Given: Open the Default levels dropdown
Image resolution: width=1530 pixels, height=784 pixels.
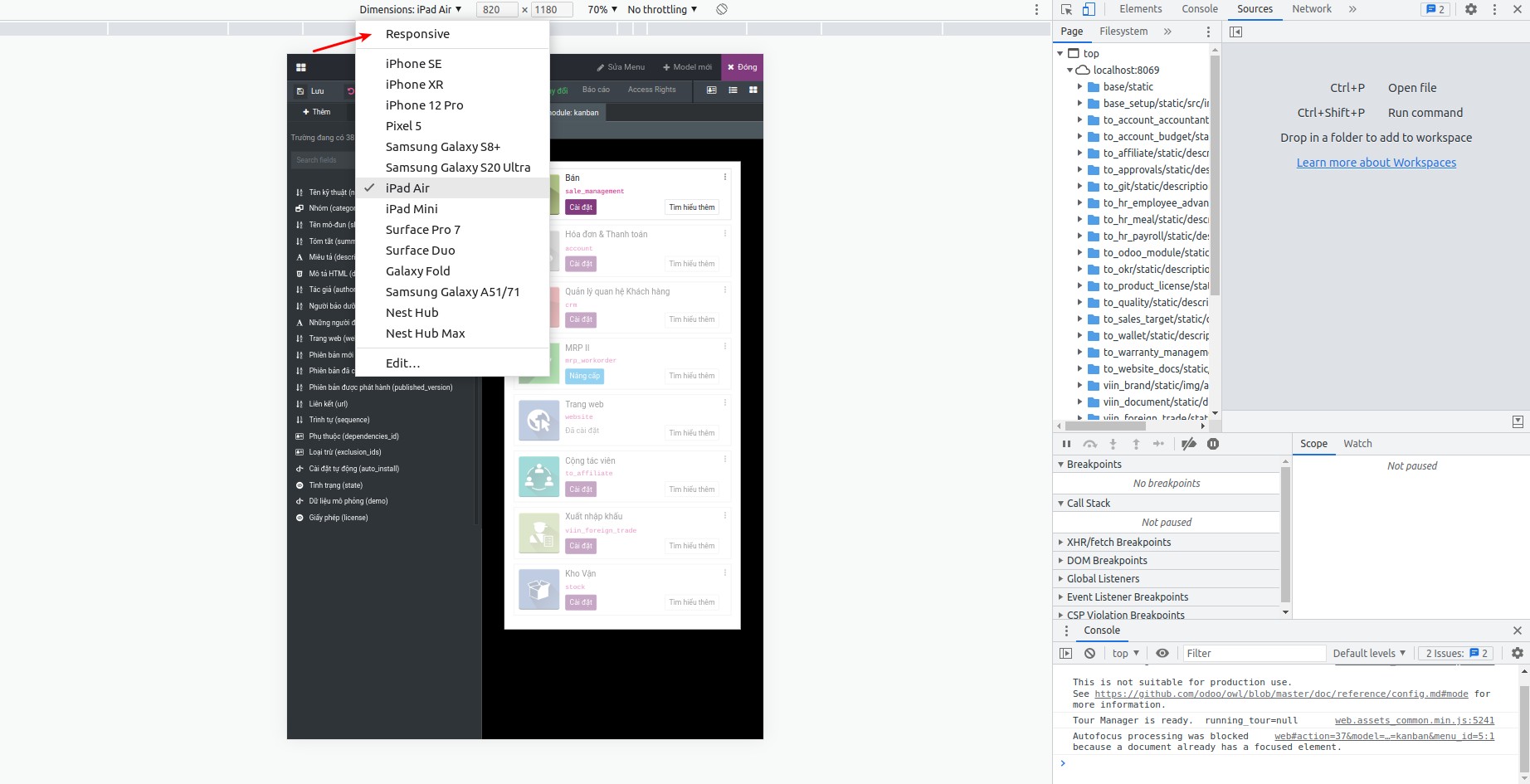Looking at the screenshot, I should (1369, 653).
